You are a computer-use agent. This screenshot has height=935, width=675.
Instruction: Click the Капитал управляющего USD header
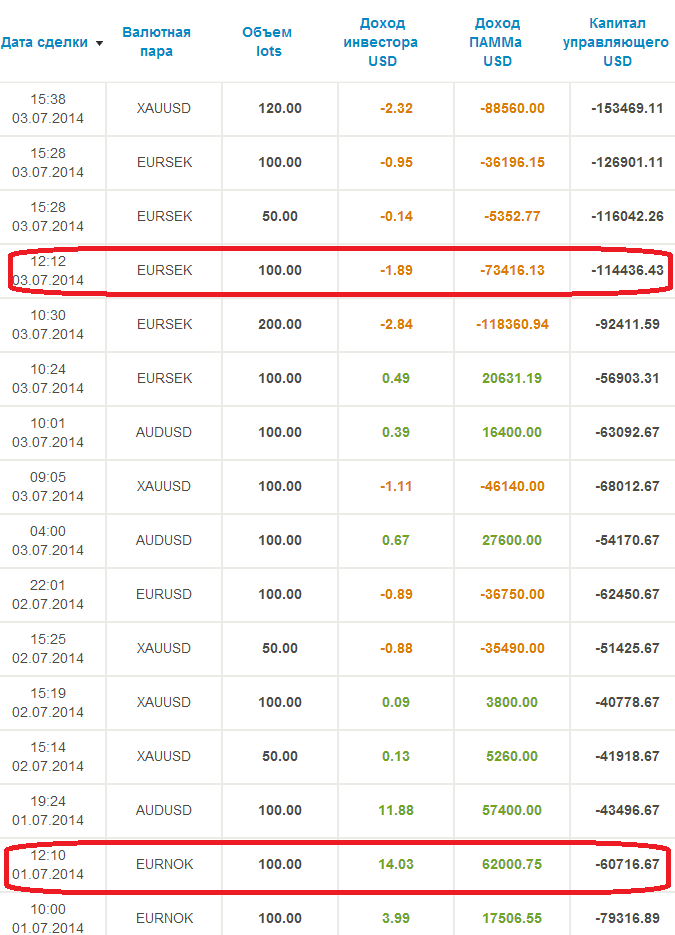click(617, 42)
